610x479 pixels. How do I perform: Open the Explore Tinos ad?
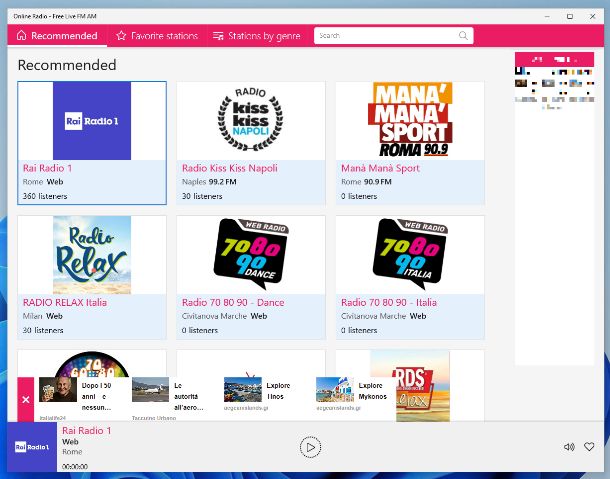pyautogui.click(x=260, y=394)
